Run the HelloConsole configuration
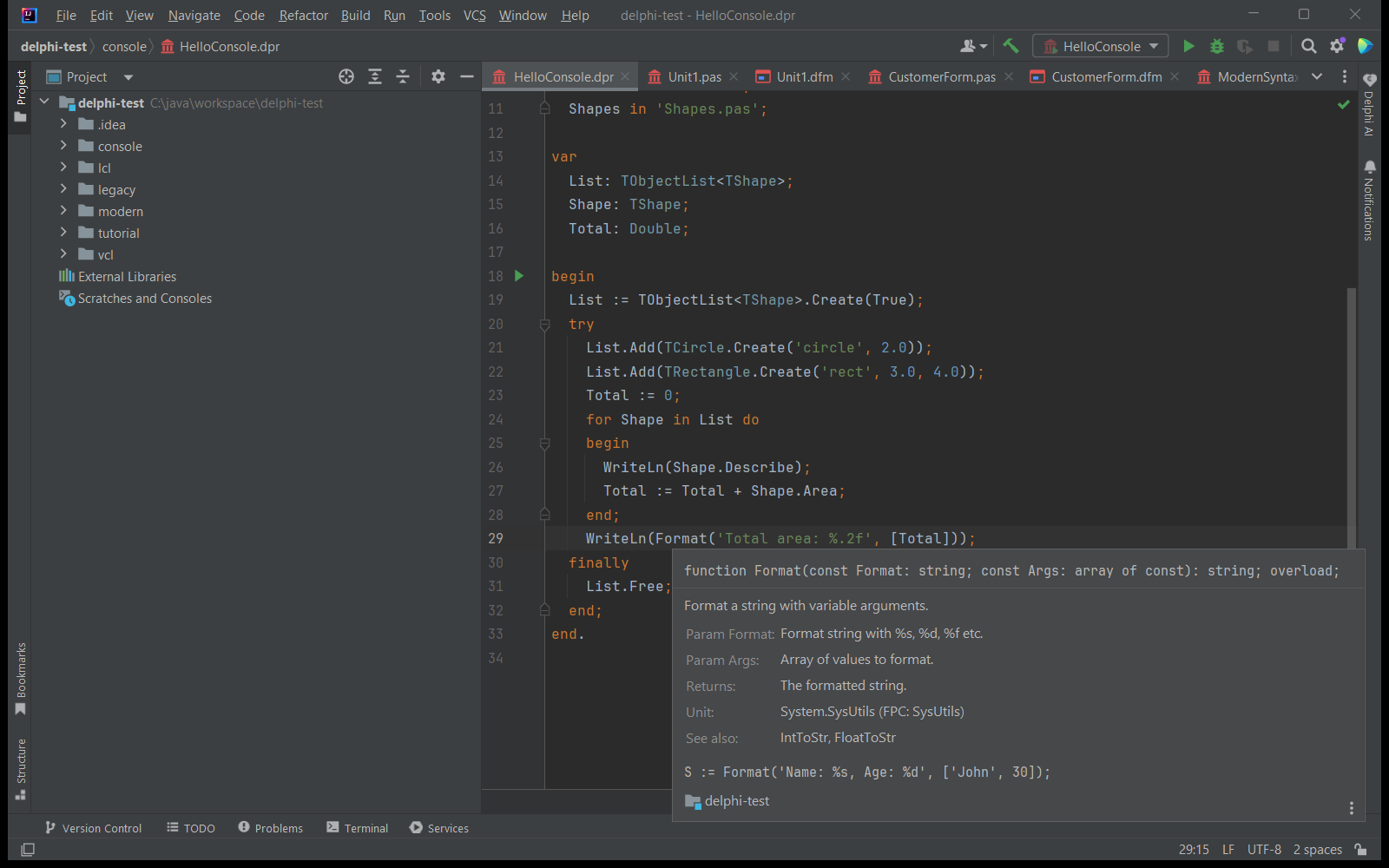 coord(1188,46)
